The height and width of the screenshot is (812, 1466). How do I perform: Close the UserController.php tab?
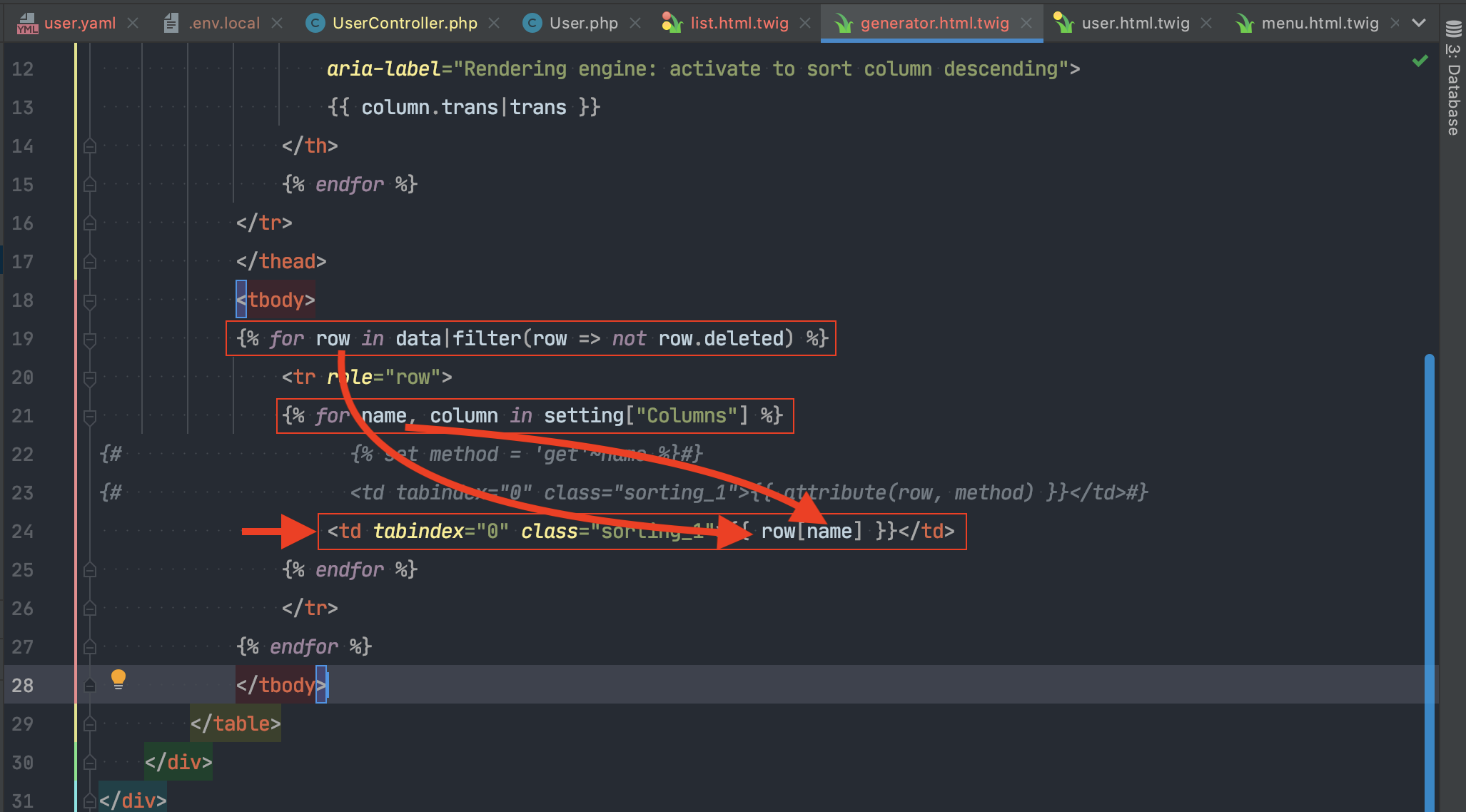click(x=494, y=23)
